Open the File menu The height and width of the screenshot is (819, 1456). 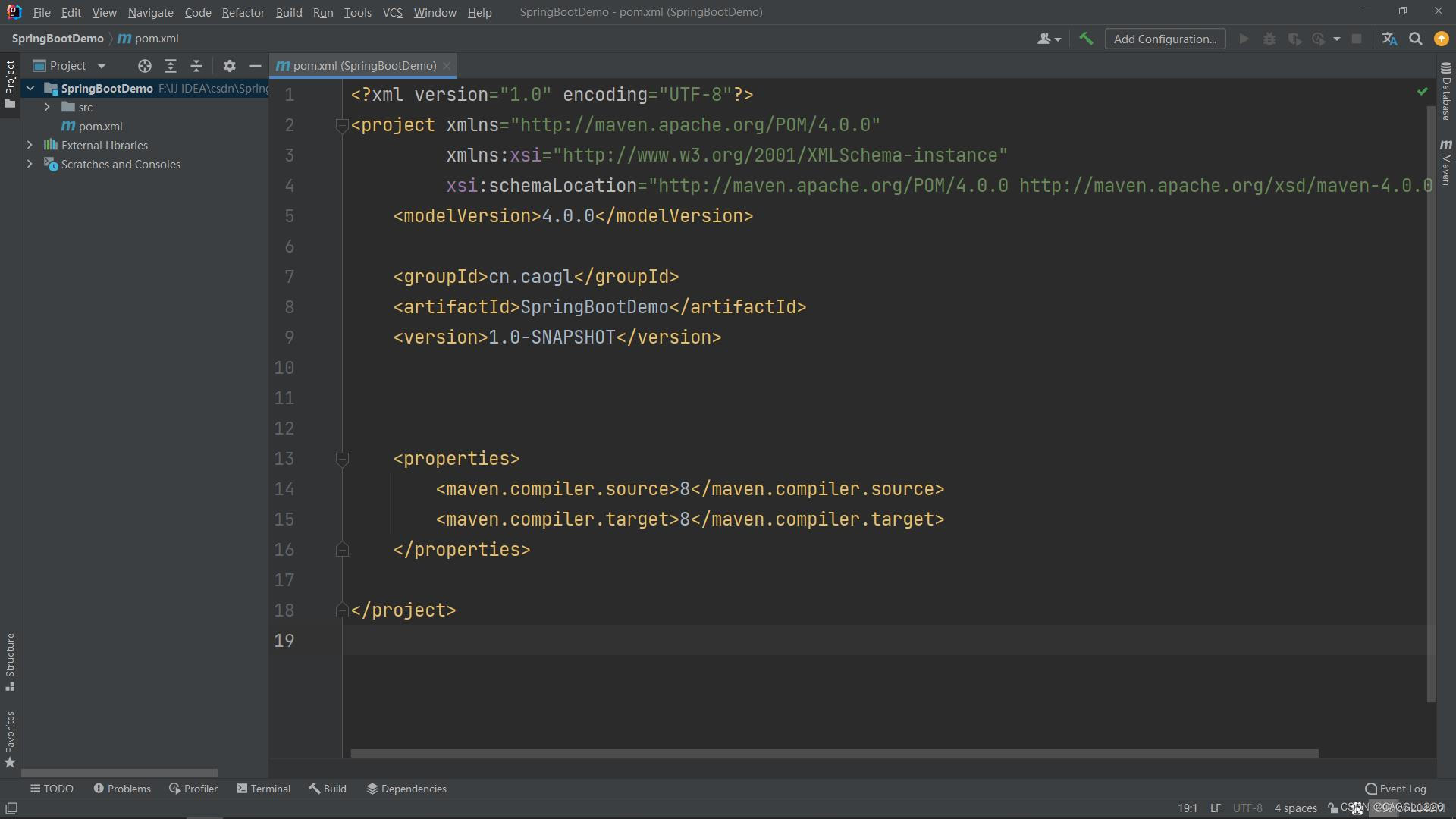point(42,12)
